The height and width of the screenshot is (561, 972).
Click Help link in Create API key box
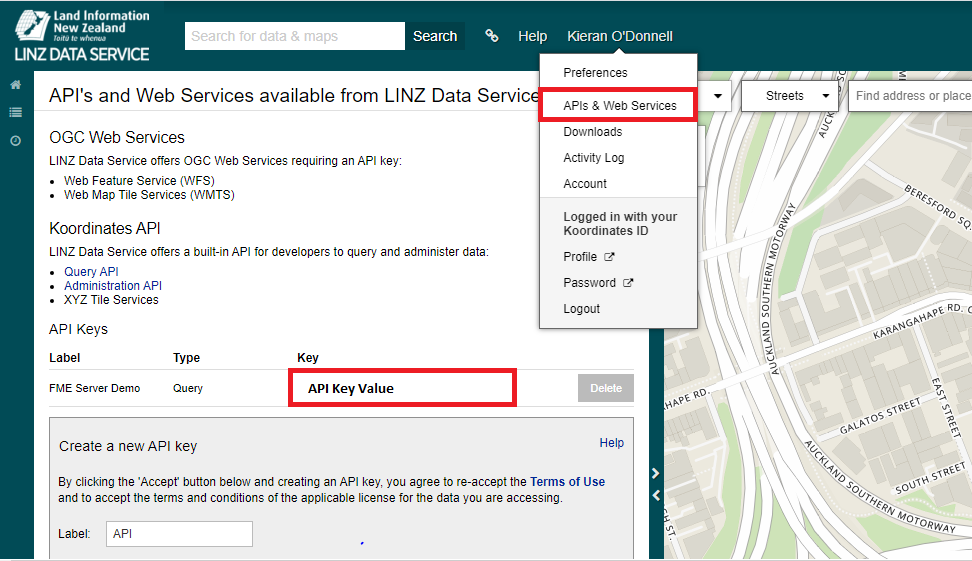[x=611, y=443]
